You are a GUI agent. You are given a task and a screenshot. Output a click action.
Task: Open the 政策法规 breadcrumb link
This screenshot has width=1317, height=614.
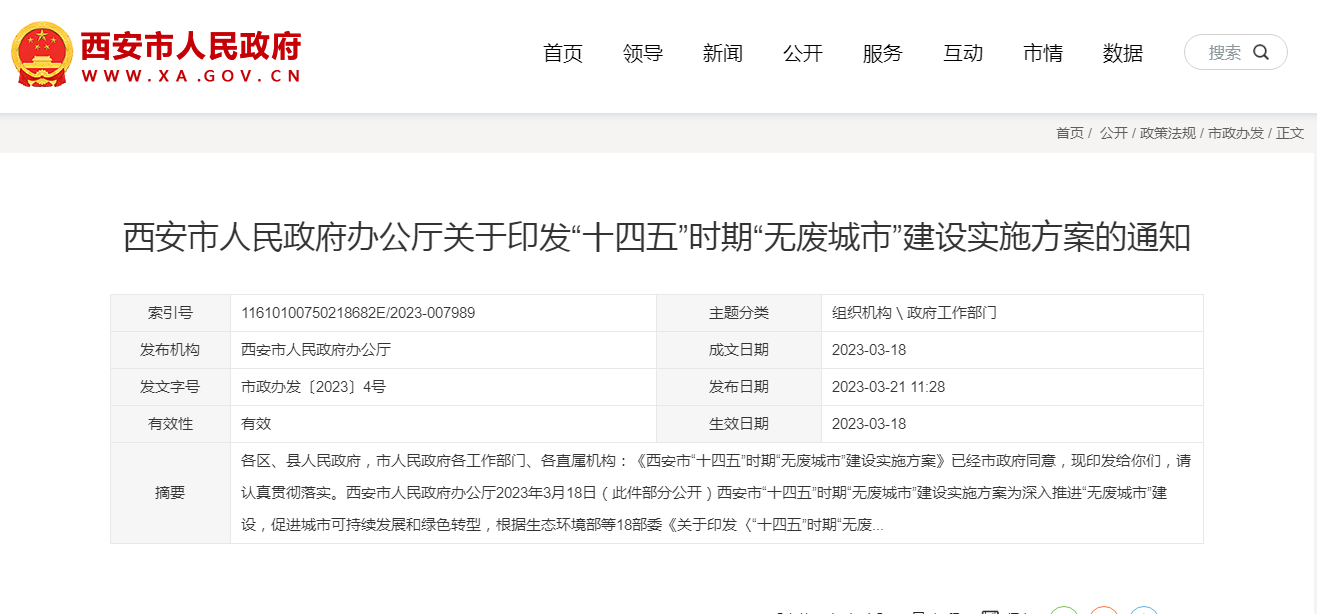coord(1167,133)
